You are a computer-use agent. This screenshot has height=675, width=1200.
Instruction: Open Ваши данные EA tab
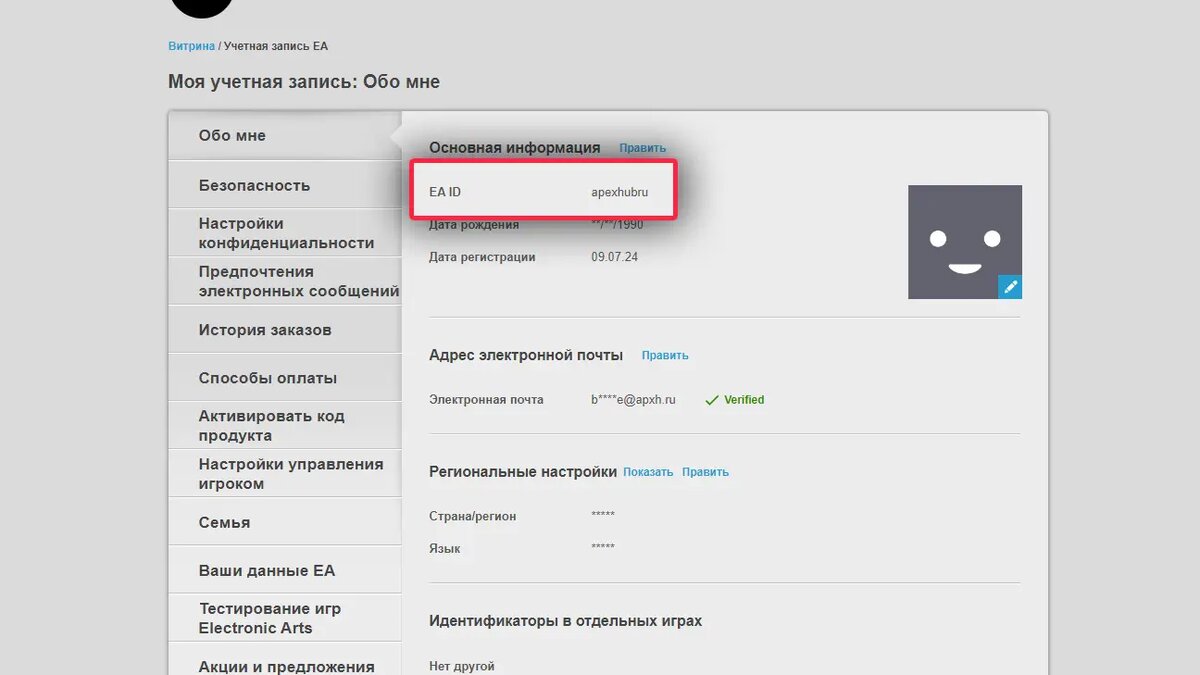pos(285,571)
